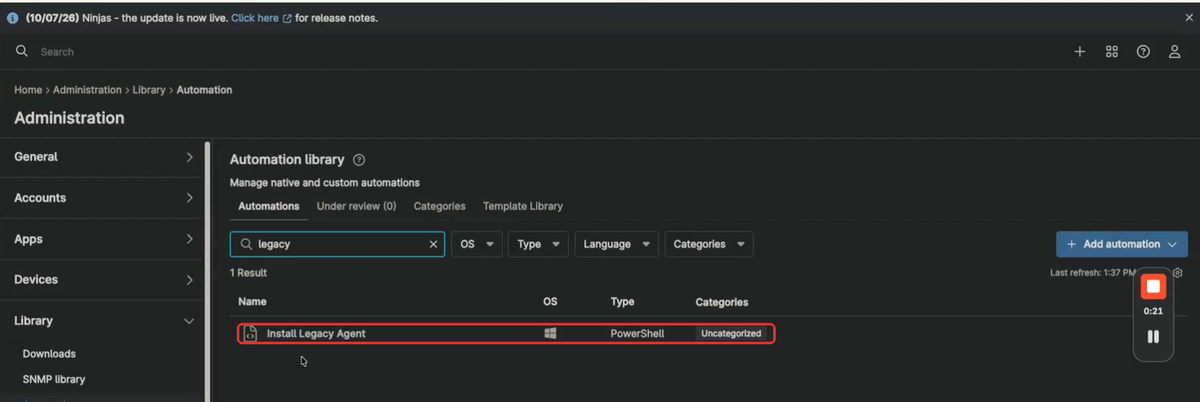Image resolution: width=1200 pixels, height=402 pixels.
Task: Open Downloads under Library
Action: [49, 354]
